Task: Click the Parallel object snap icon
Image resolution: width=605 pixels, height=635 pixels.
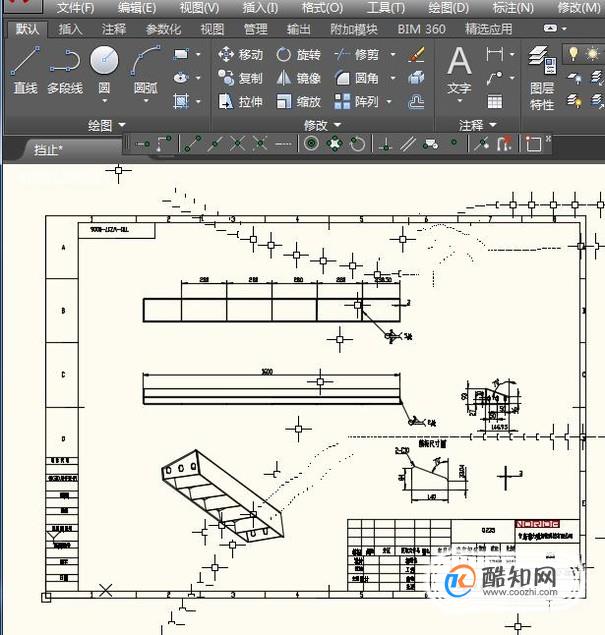Action: click(x=408, y=144)
